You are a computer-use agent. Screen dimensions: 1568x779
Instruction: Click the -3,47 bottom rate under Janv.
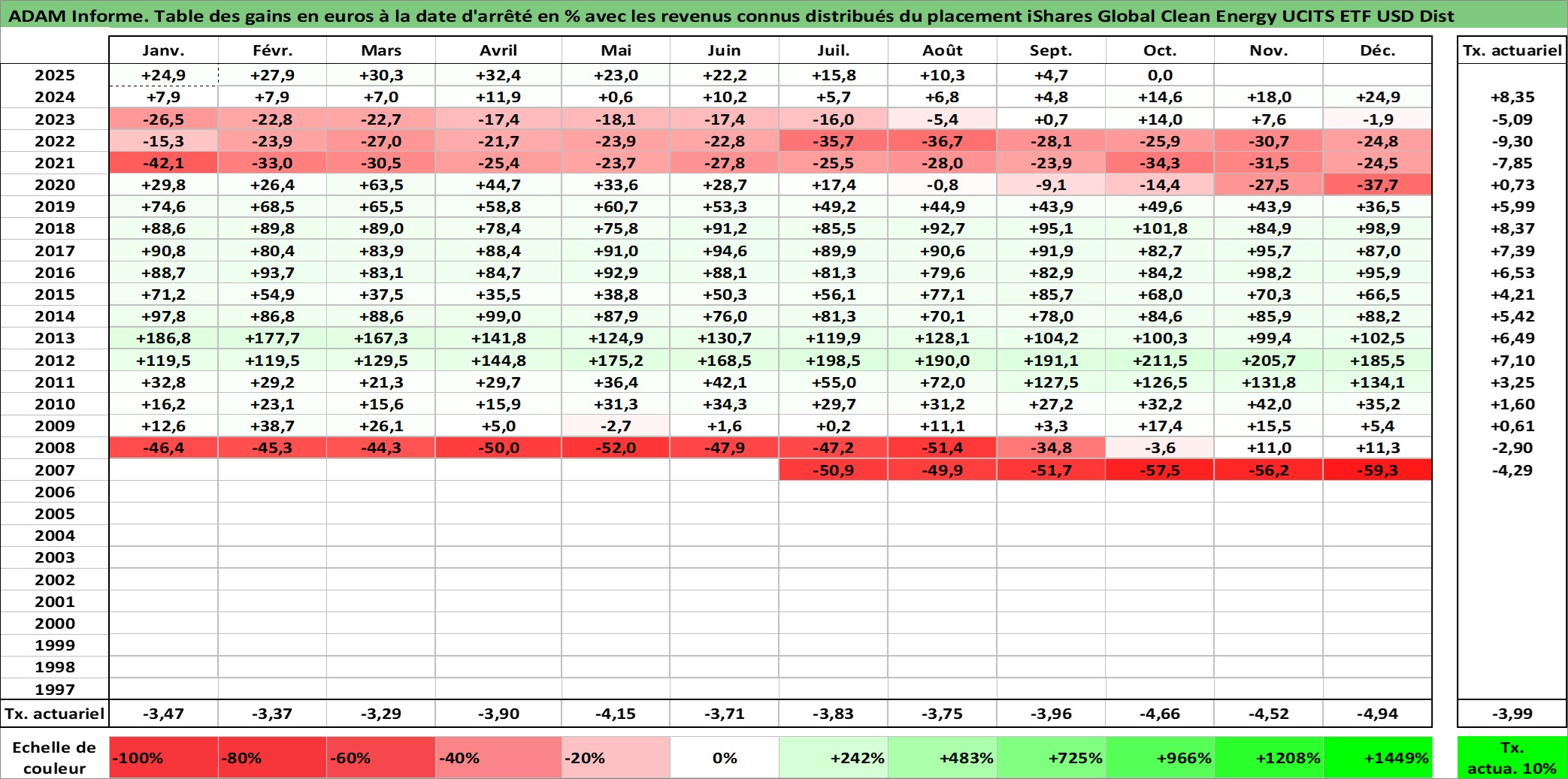(x=163, y=714)
